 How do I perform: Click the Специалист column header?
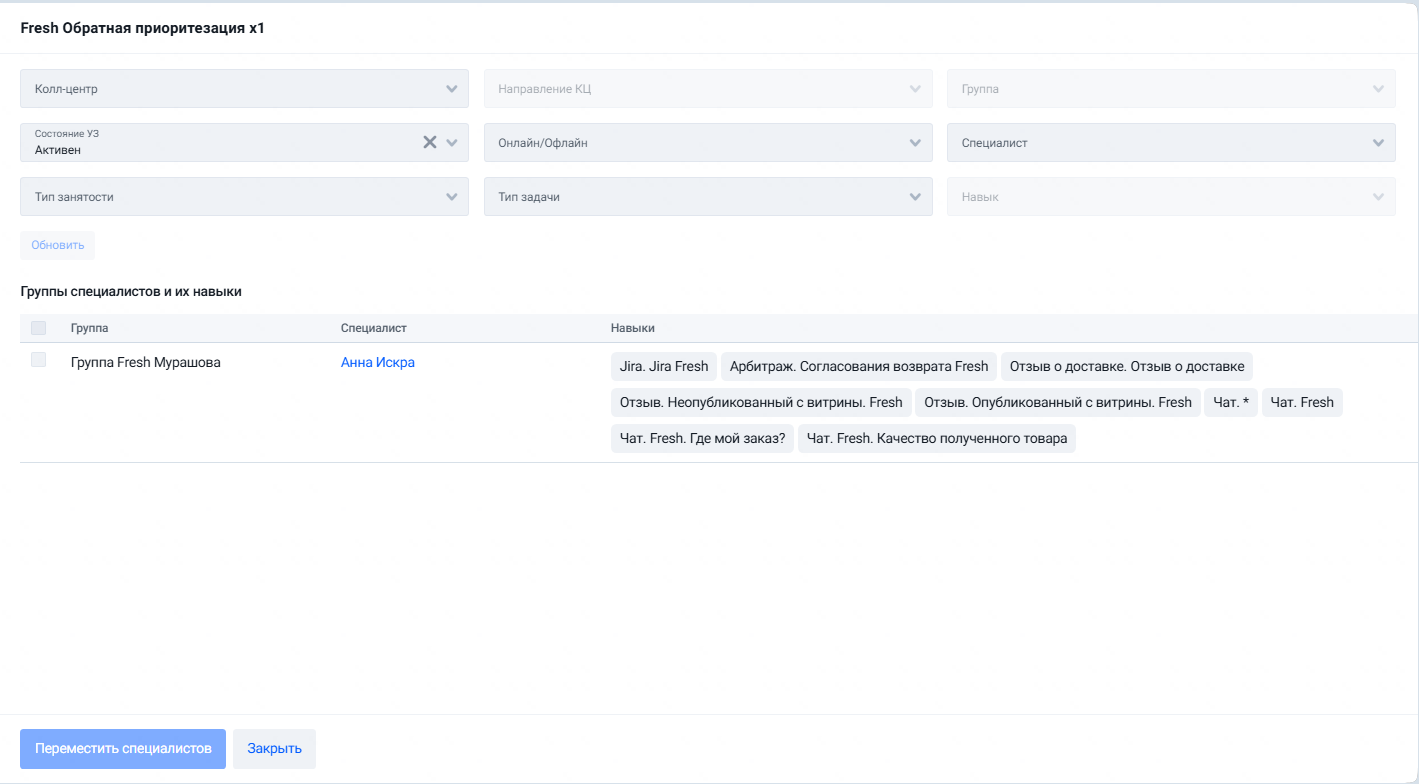pos(373,328)
